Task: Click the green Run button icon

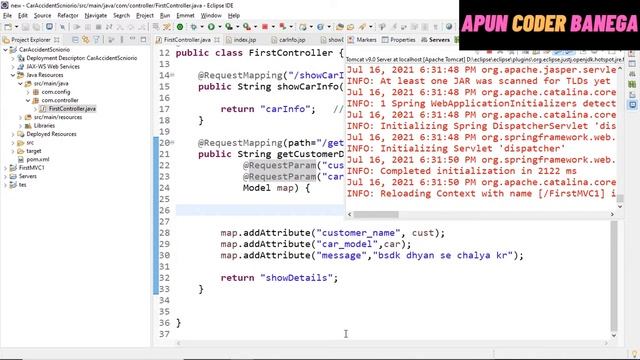Action: (211, 27)
